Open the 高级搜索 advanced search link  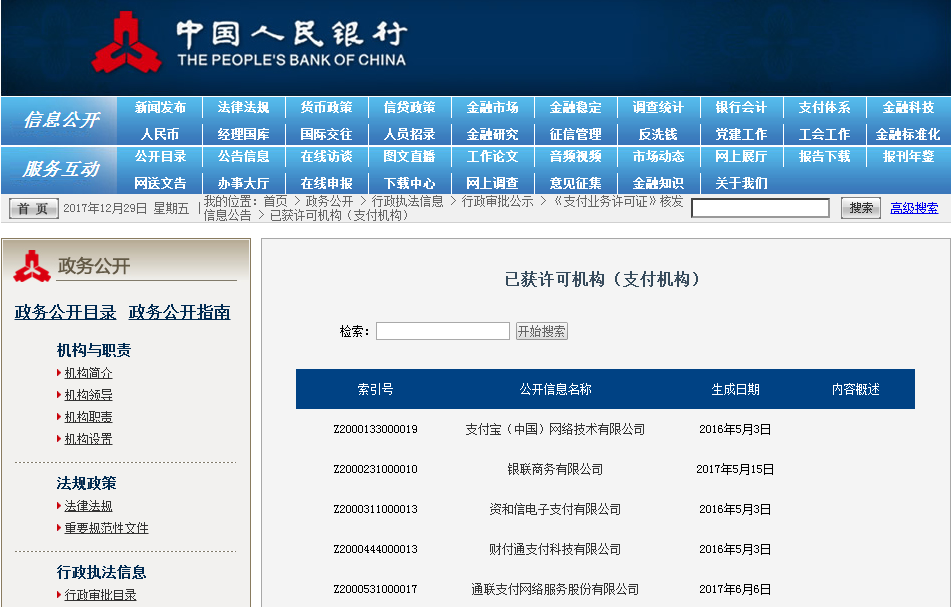click(x=914, y=208)
